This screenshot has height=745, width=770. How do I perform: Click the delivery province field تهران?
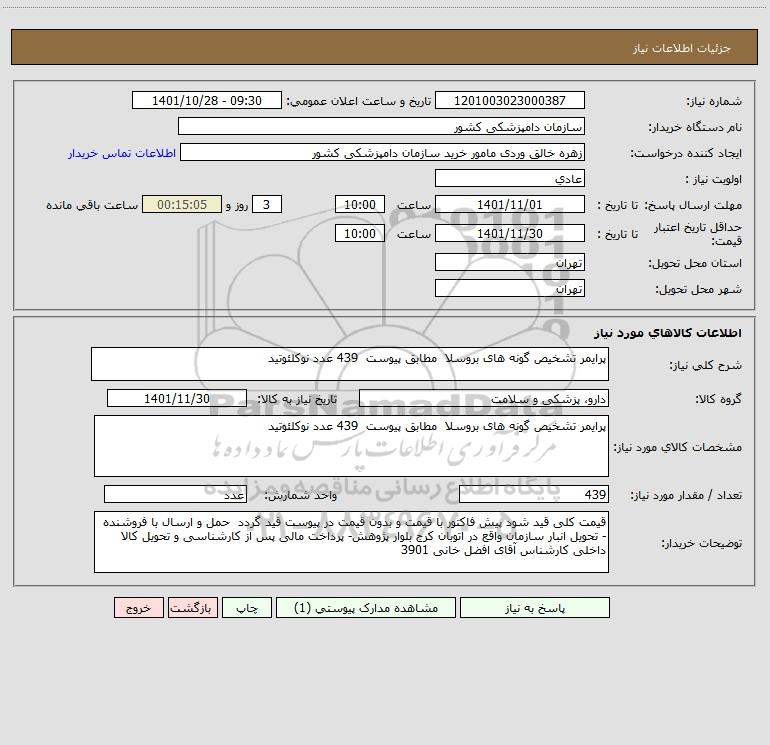(x=510, y=263)
